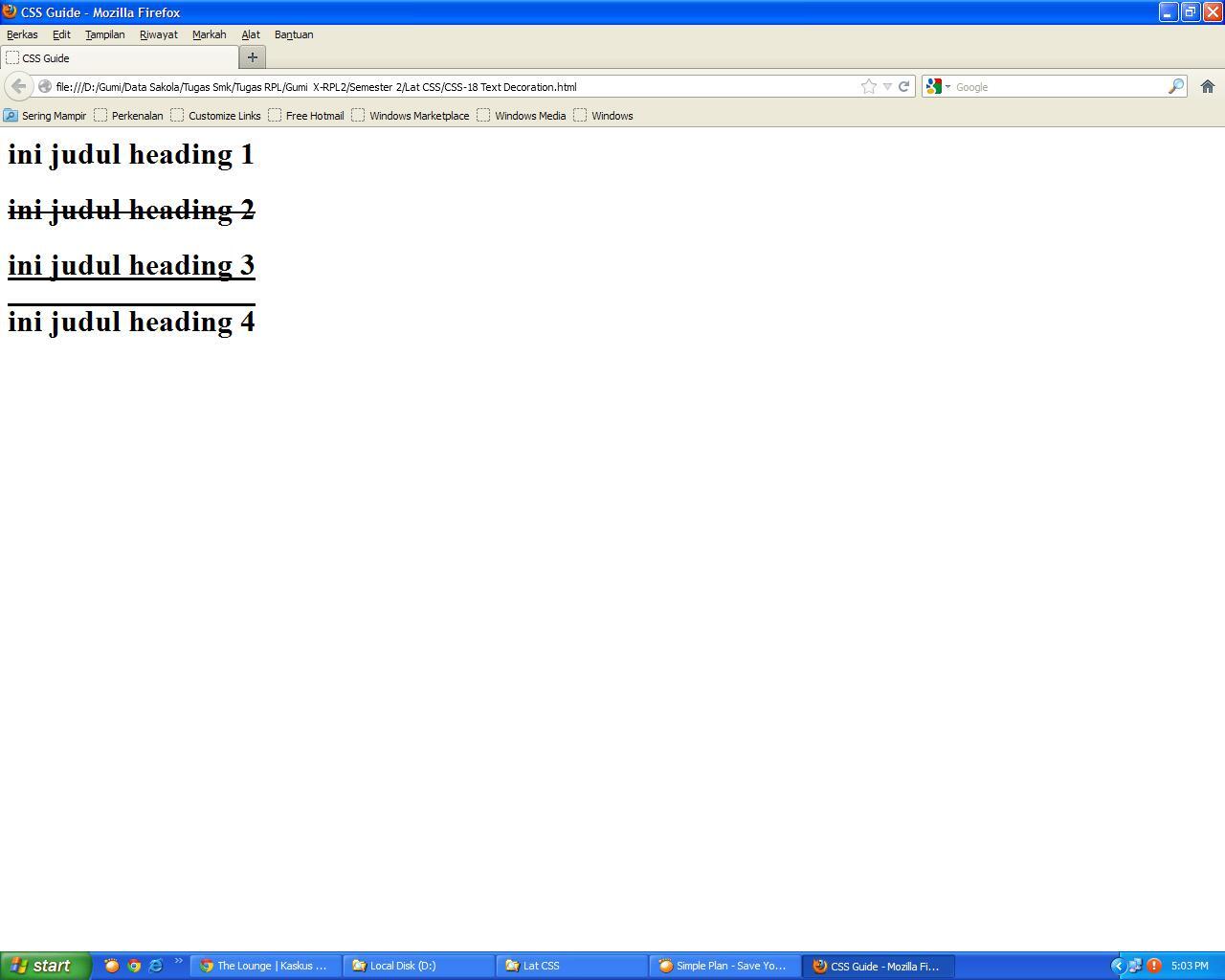Close the Firefox window
The width and height of the screenshot is (1225, 980).
coord(1213,12)
